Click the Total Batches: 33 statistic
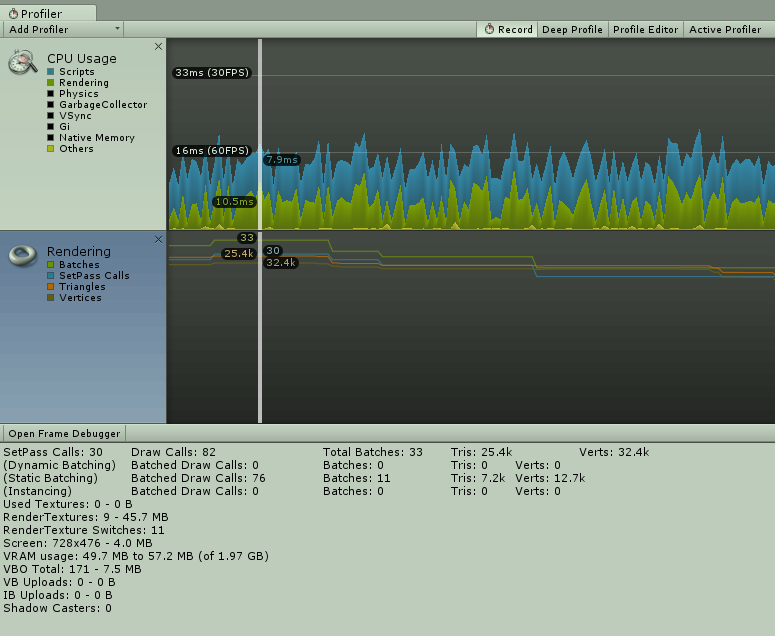The width and height of the screenshot is (775, 636). [373, 452]
